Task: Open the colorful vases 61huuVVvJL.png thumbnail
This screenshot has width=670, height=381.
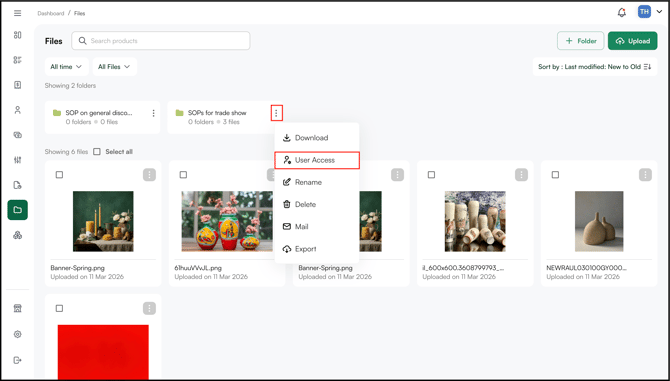Action: tap(227, 221)
